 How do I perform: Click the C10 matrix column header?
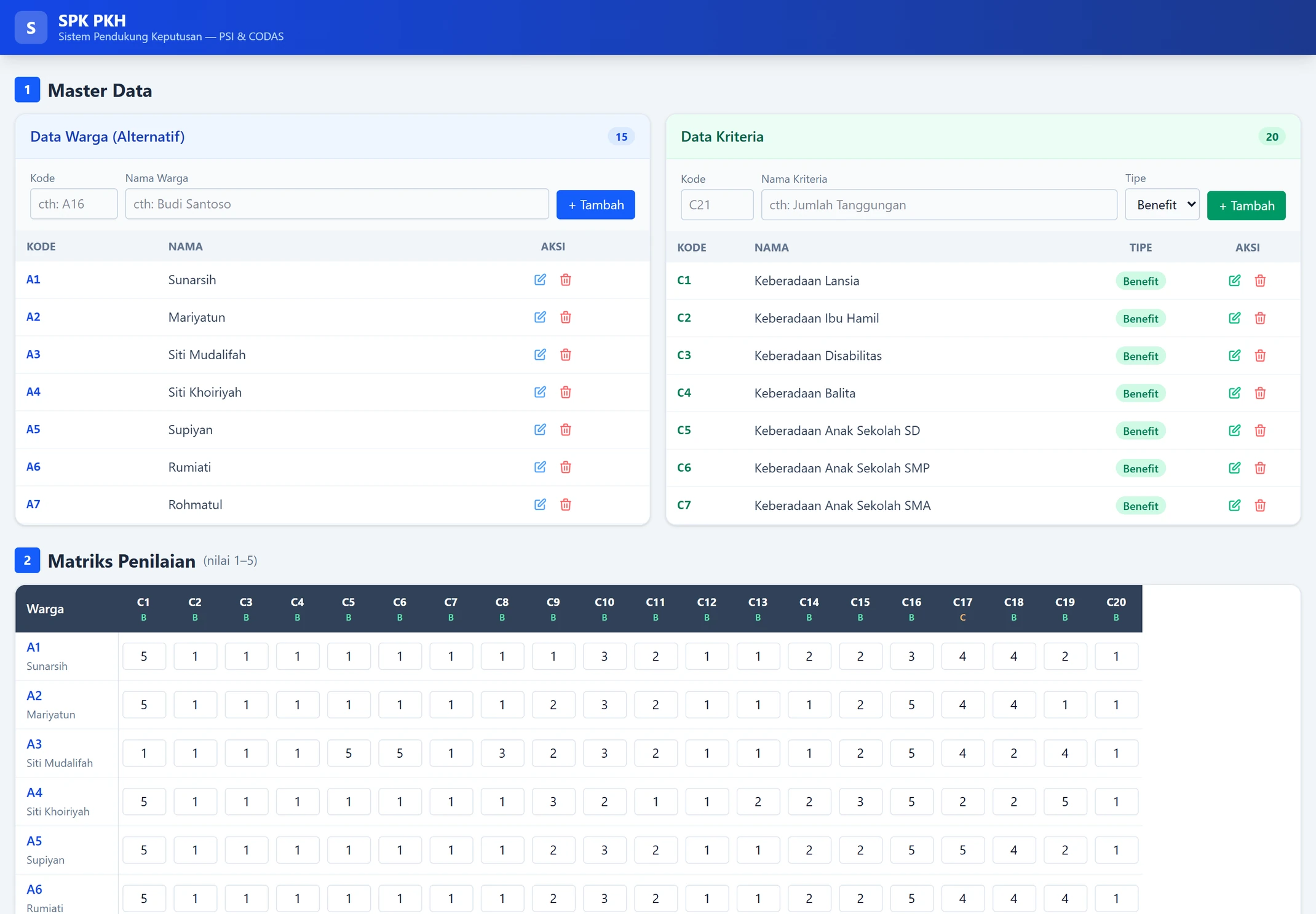coord(604,609)
